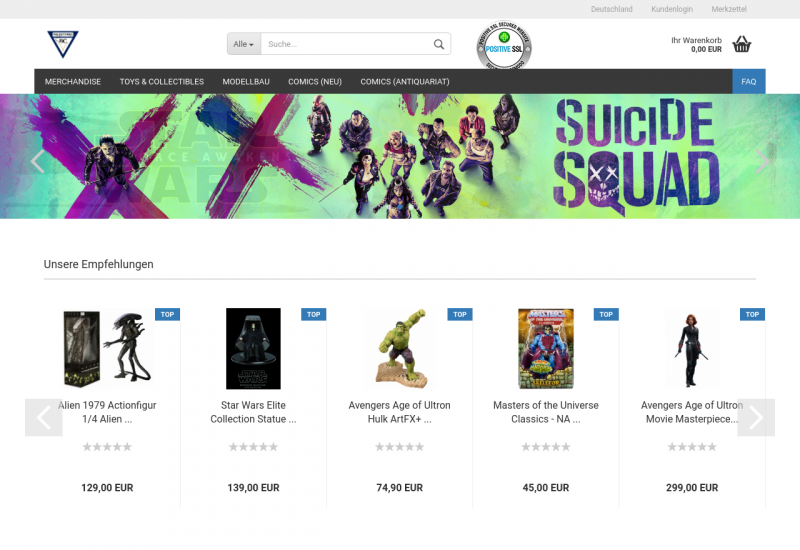Open the Merchandise menu
This screenshot has height=550, width=800.
click(73, 81)
